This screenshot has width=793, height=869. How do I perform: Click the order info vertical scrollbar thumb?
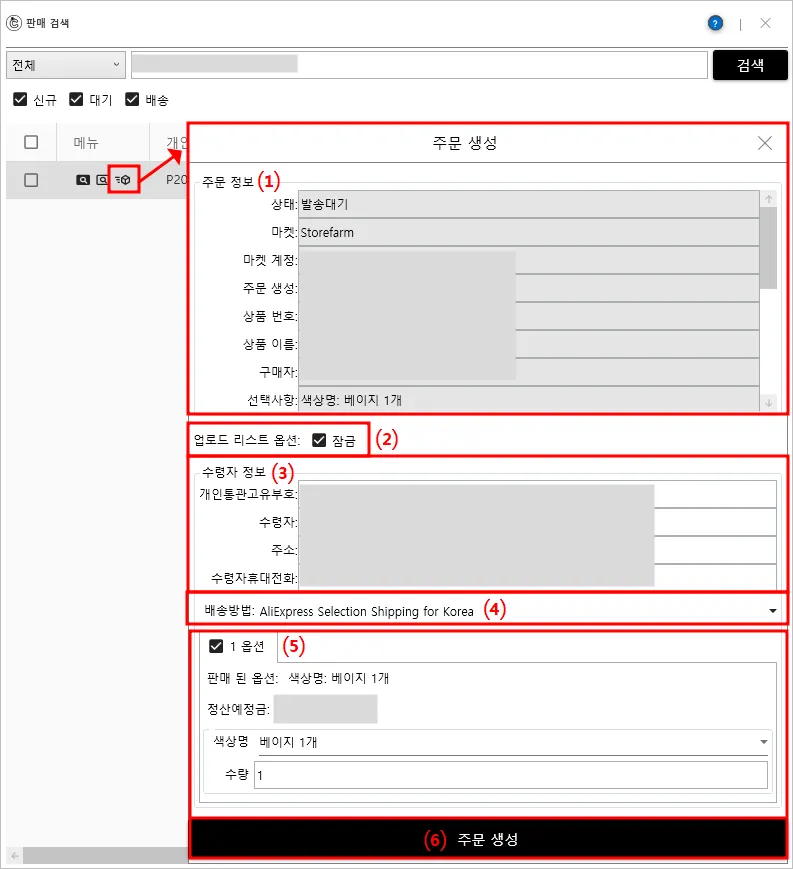[x=769, y=248]
